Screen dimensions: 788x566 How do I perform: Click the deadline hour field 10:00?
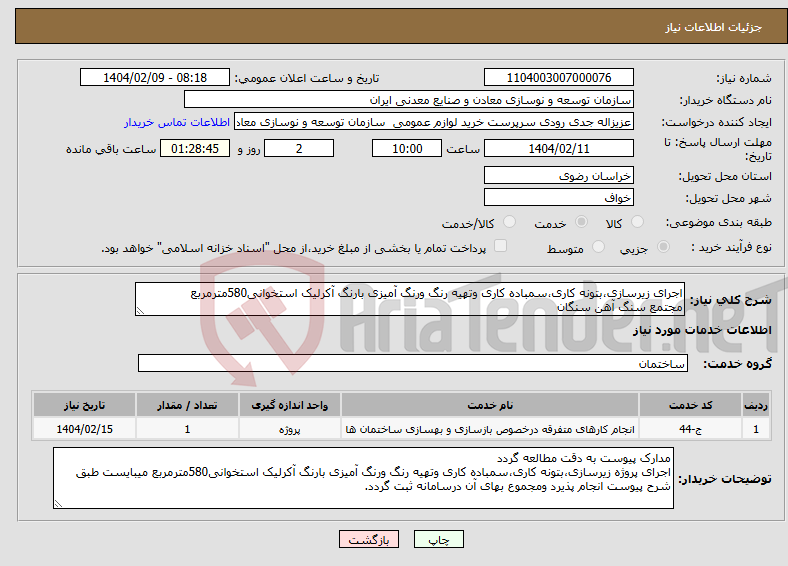point(407,148)
